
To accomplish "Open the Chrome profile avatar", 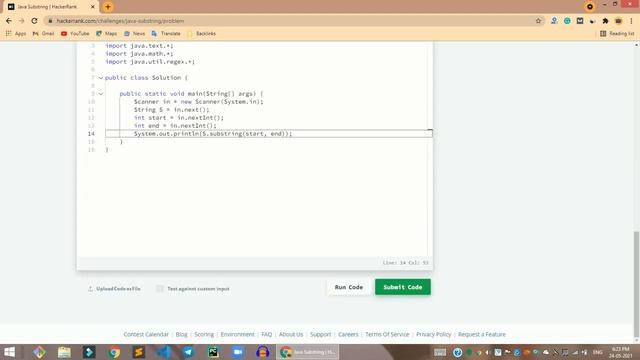I will pyautogui.click(x=618, y=21).
